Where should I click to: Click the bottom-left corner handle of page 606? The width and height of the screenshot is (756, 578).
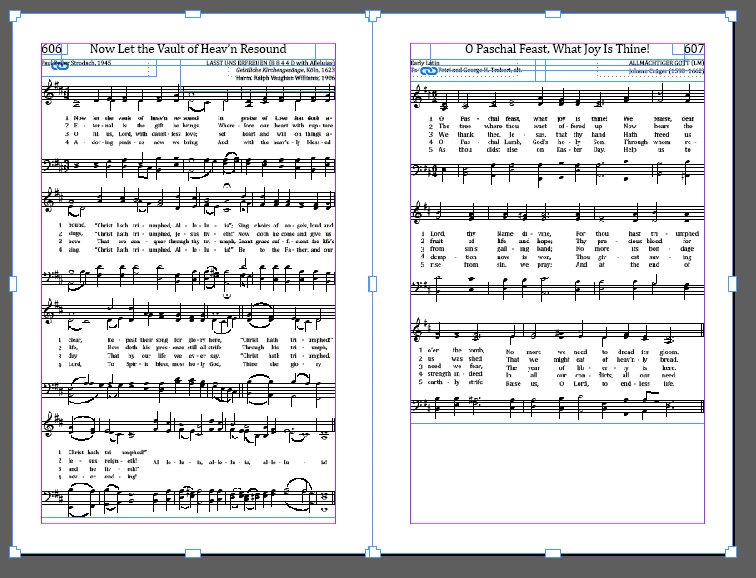15,552
